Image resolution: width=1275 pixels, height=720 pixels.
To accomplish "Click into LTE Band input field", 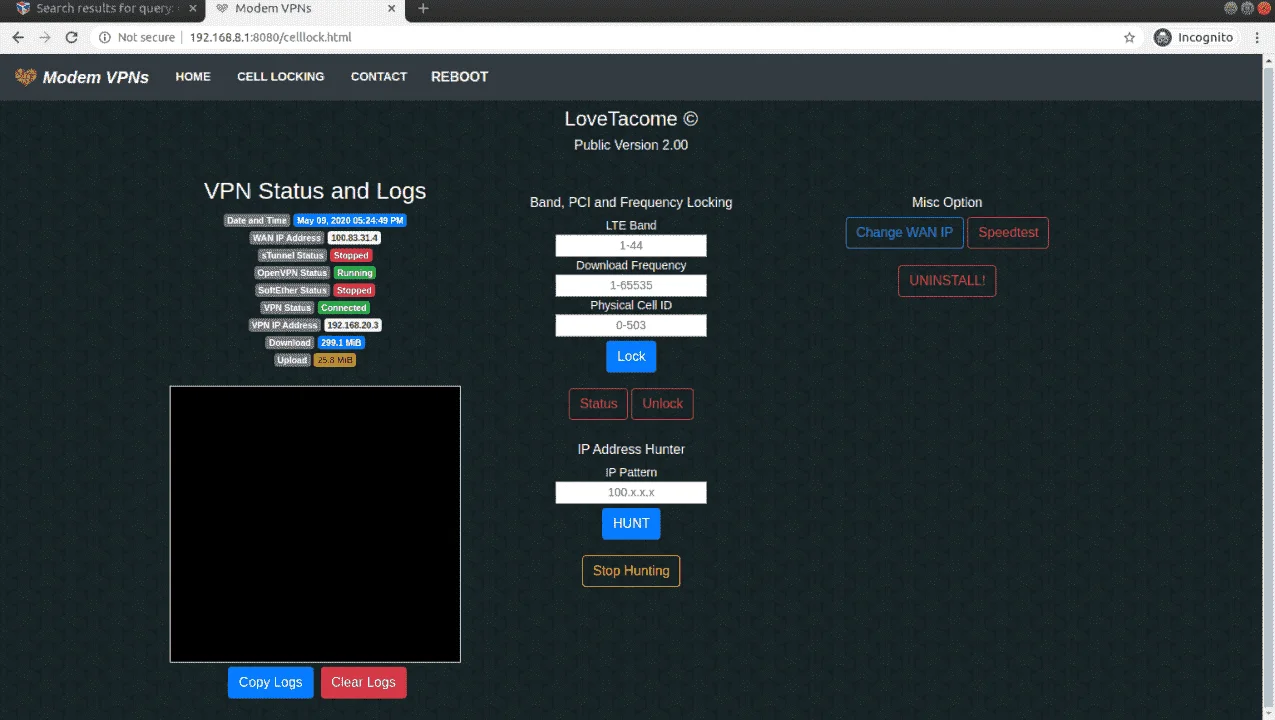I will pyautogui.click(x=631, y=246).
